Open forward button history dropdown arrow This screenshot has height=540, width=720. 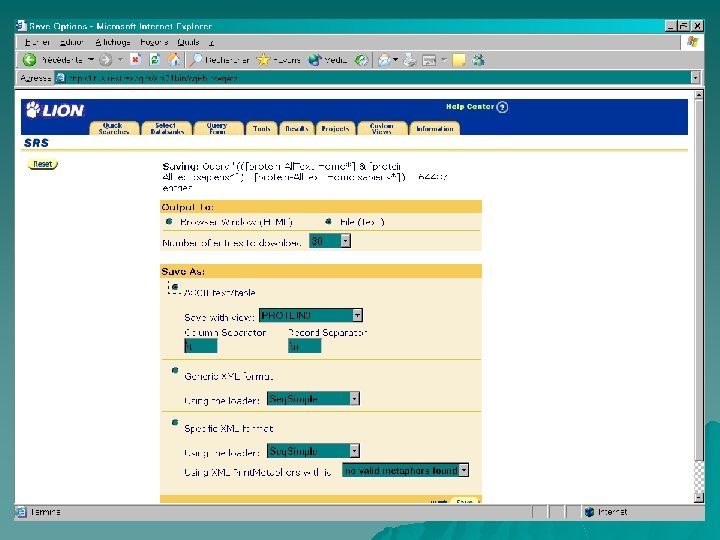click(120, 60)
